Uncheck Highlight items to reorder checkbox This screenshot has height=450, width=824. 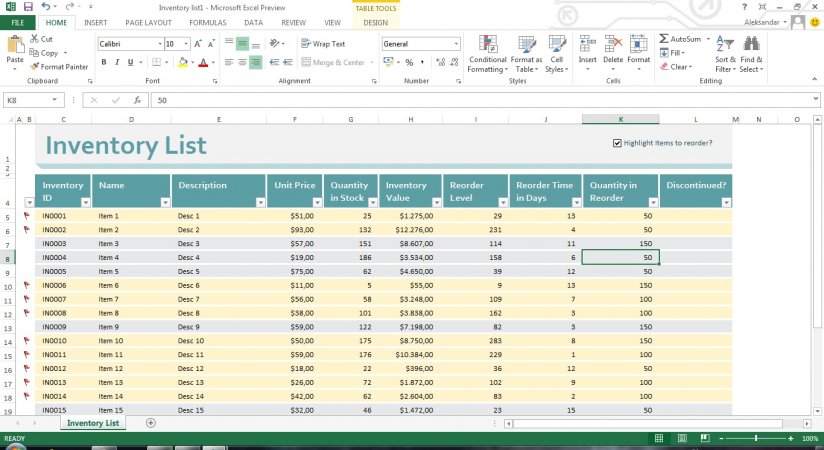tap(617, 143)
